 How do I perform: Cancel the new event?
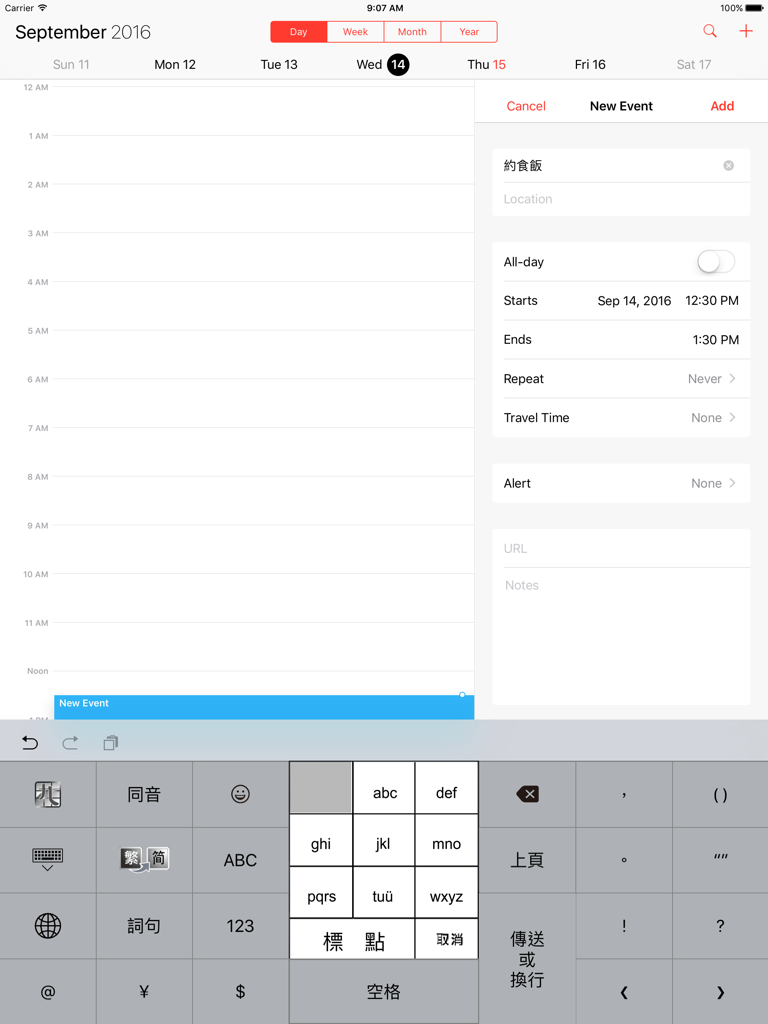526,106
